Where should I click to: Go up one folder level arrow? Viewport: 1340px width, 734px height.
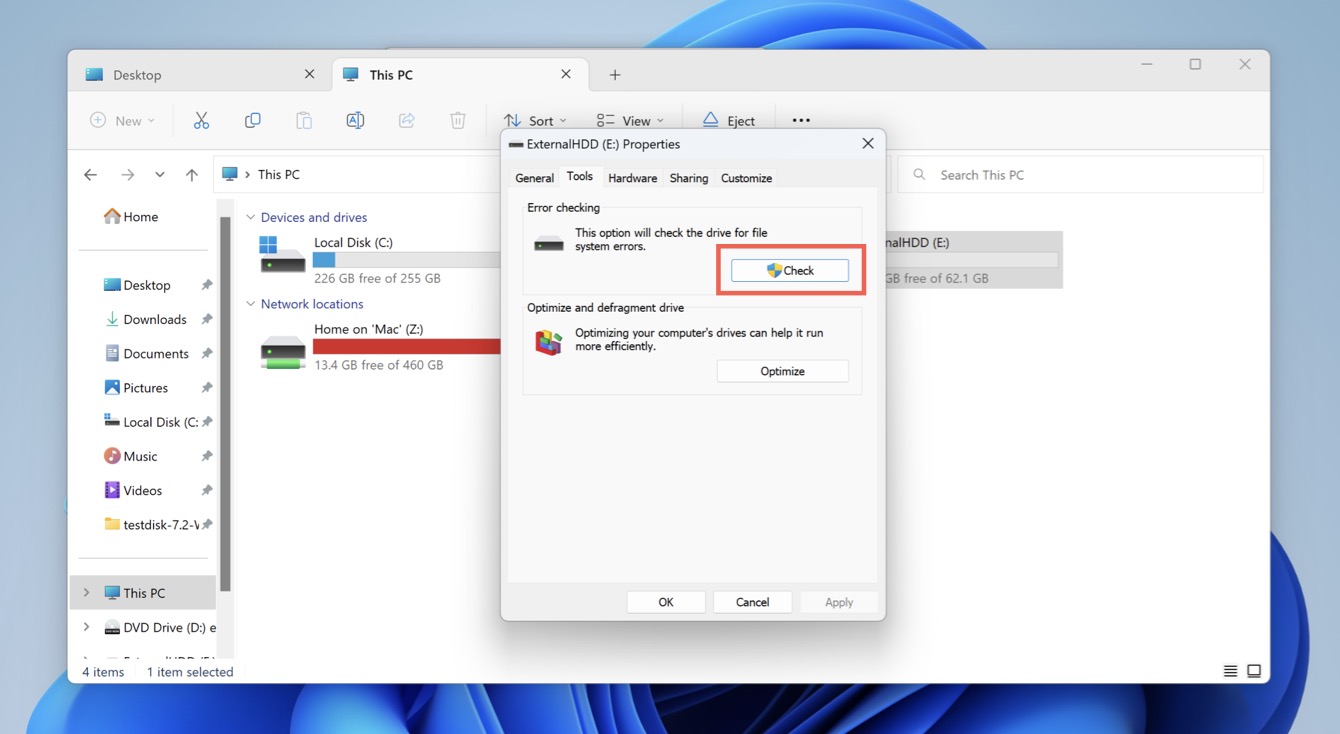click(192, 174)
